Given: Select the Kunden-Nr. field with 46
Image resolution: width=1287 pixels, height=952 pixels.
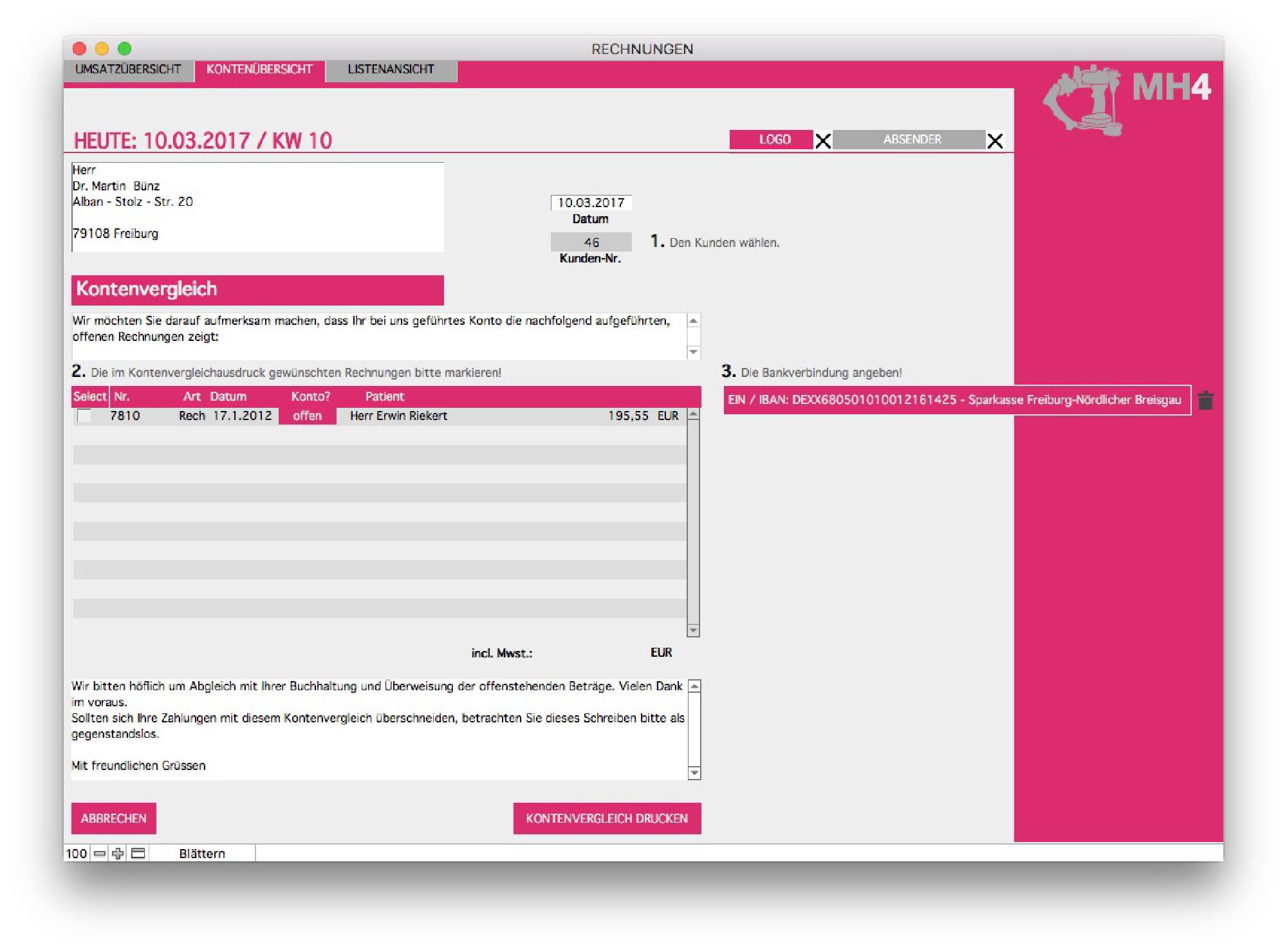Looking at the screenshot, I should click(591, 243).
